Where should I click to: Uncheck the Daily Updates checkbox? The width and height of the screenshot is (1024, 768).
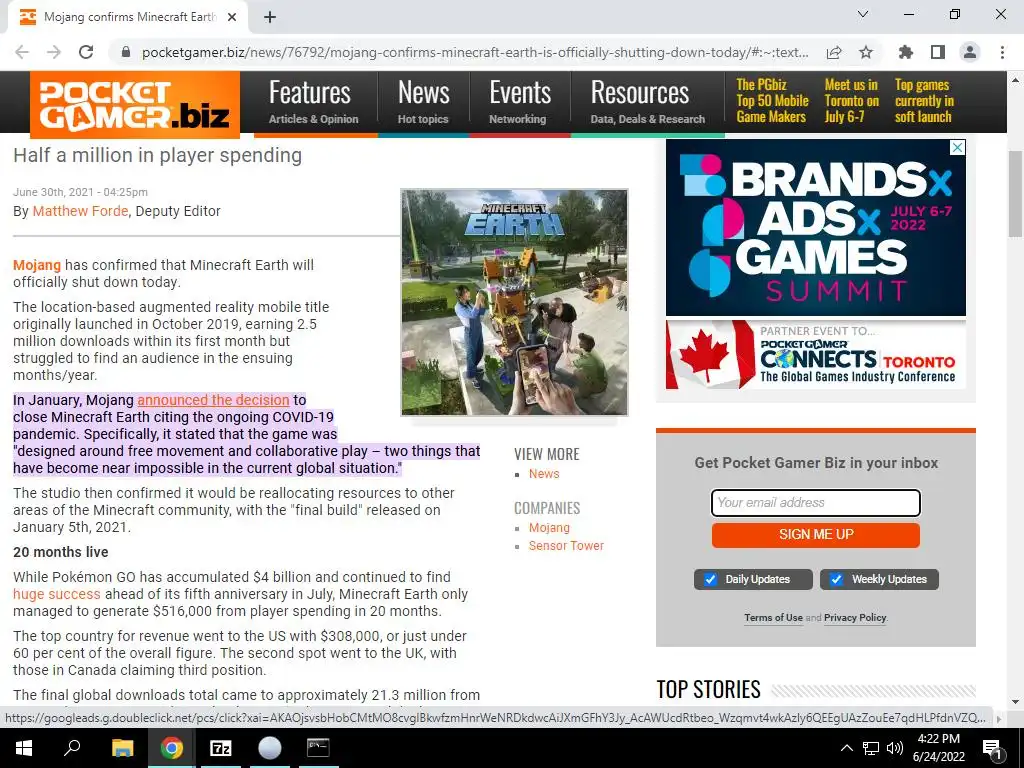click(x=710, y=579)
